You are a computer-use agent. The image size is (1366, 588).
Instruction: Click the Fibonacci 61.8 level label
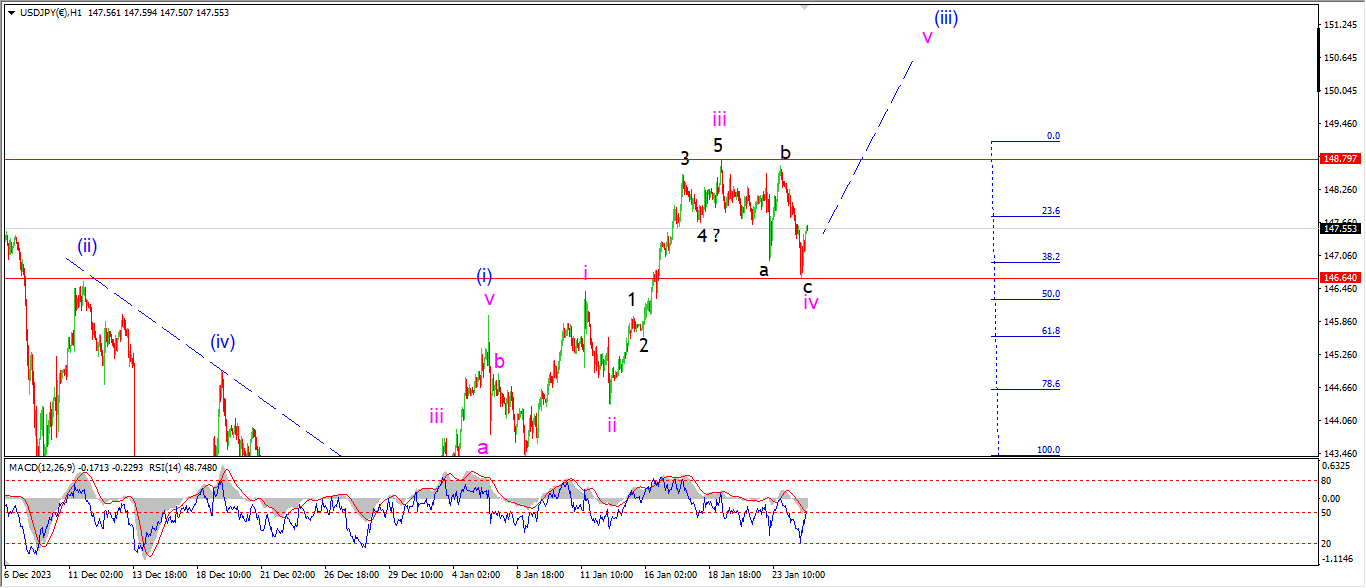(x=1050, y=331)
